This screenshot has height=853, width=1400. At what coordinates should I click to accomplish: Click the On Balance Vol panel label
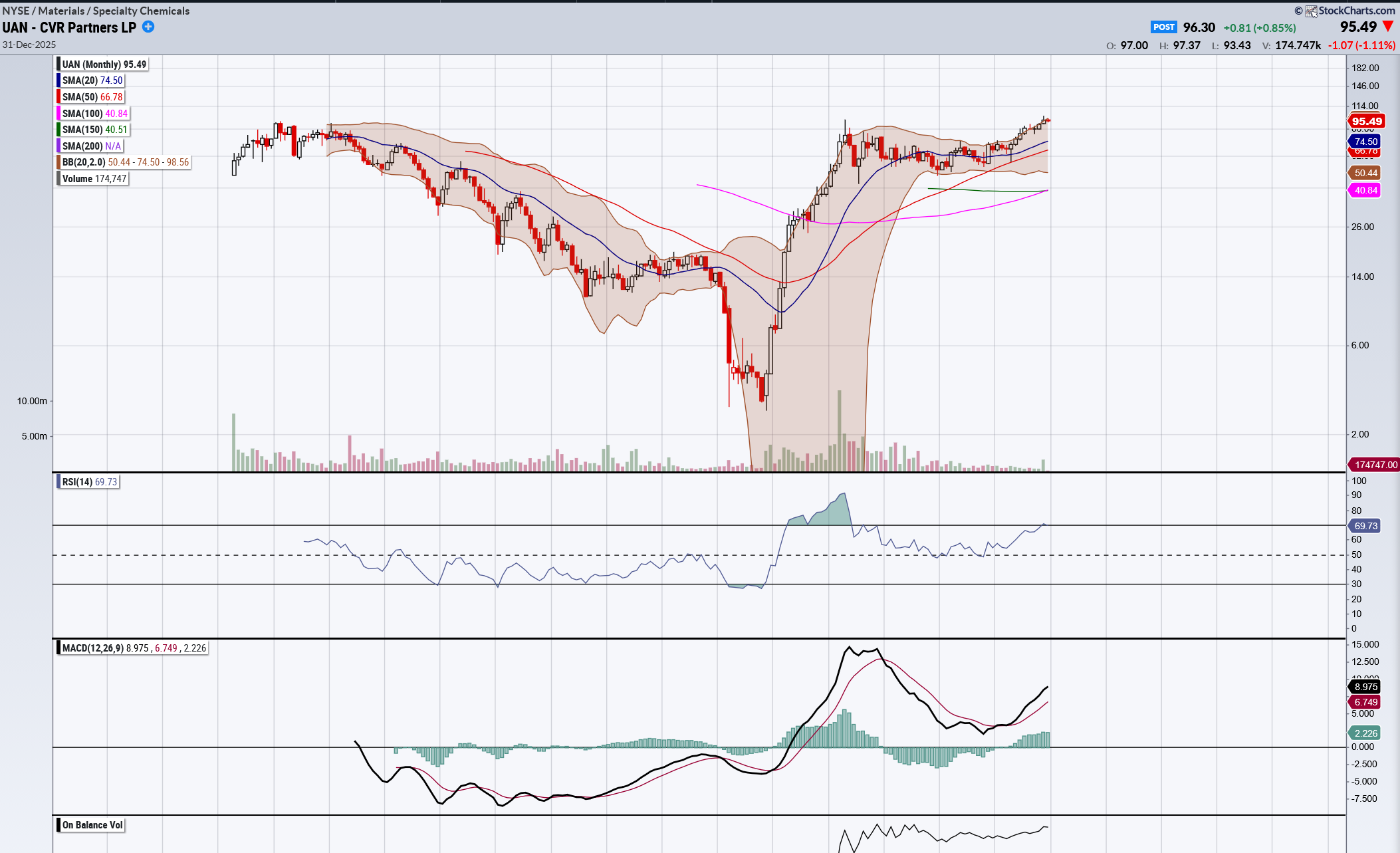pos(92,825)
